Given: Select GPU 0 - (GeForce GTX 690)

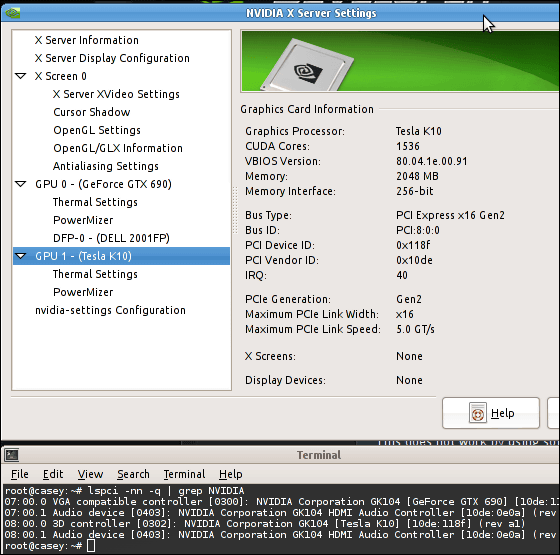Looking at the screenshot, I should pyautogui.click(x=103, y=184).
